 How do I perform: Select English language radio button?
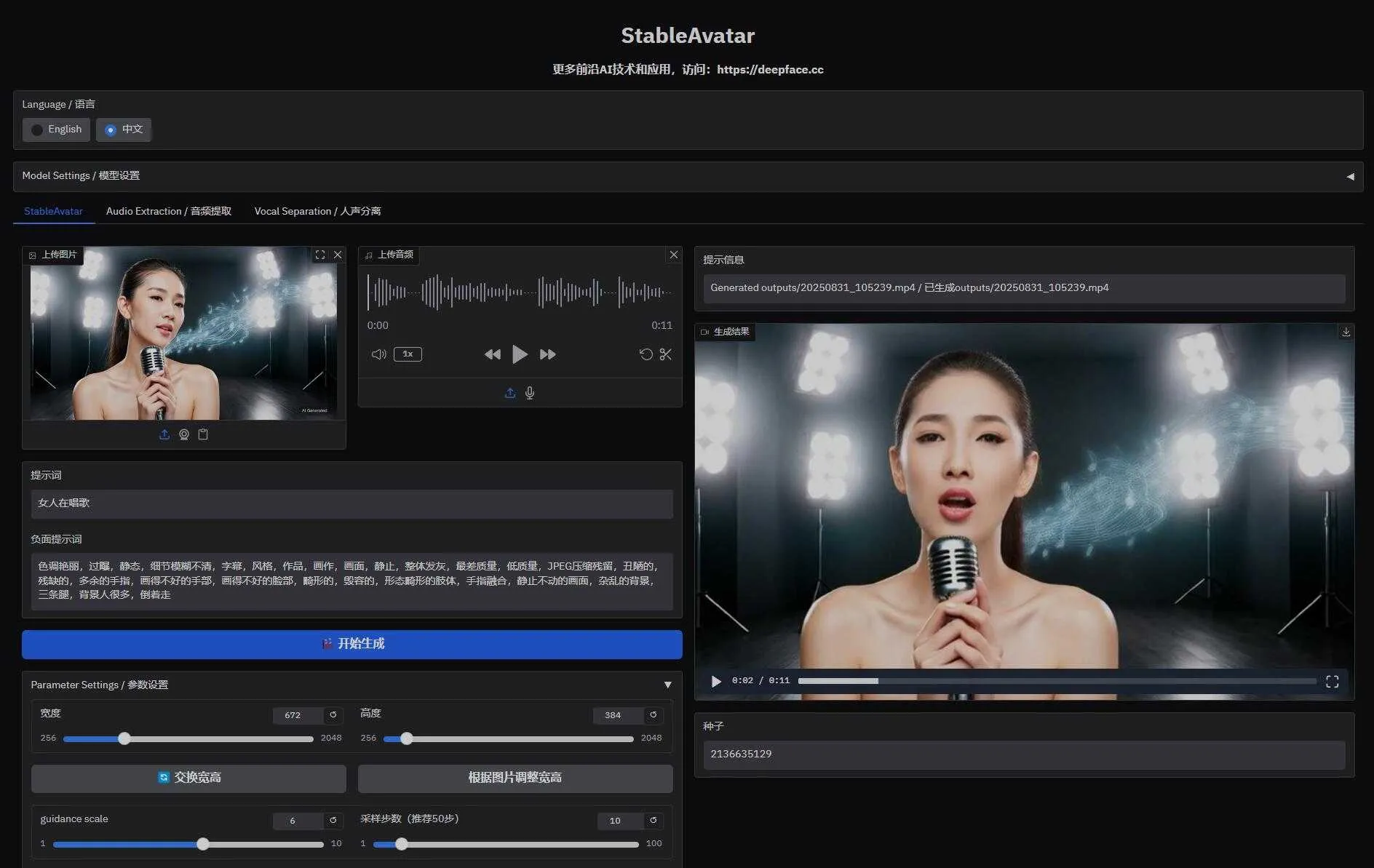point(37,130)
